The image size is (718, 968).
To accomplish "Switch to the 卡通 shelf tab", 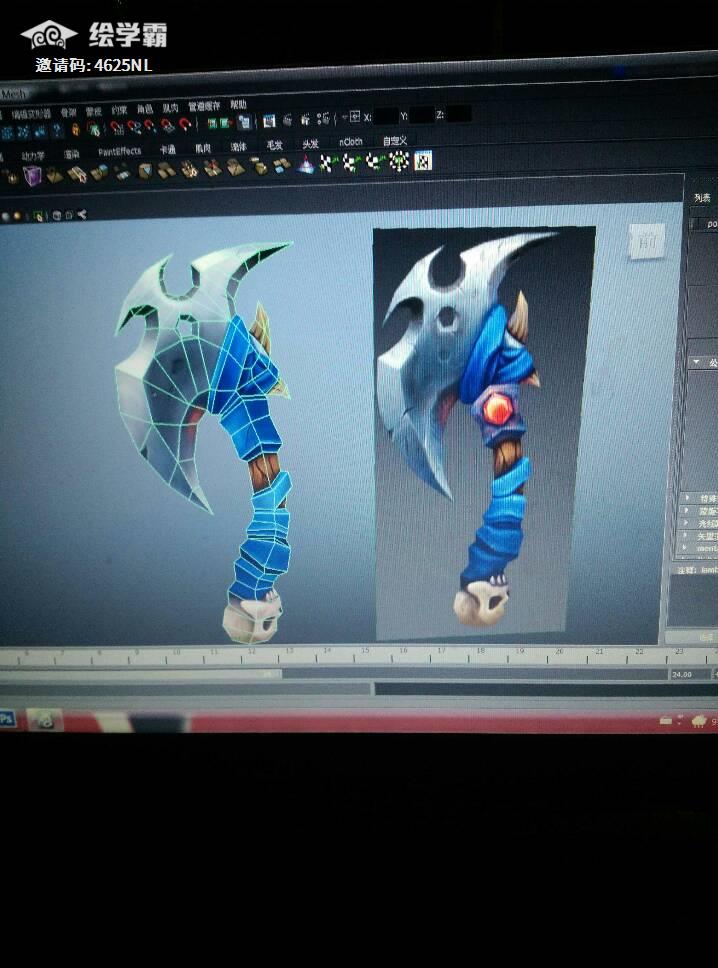I will tap(167, 149).
